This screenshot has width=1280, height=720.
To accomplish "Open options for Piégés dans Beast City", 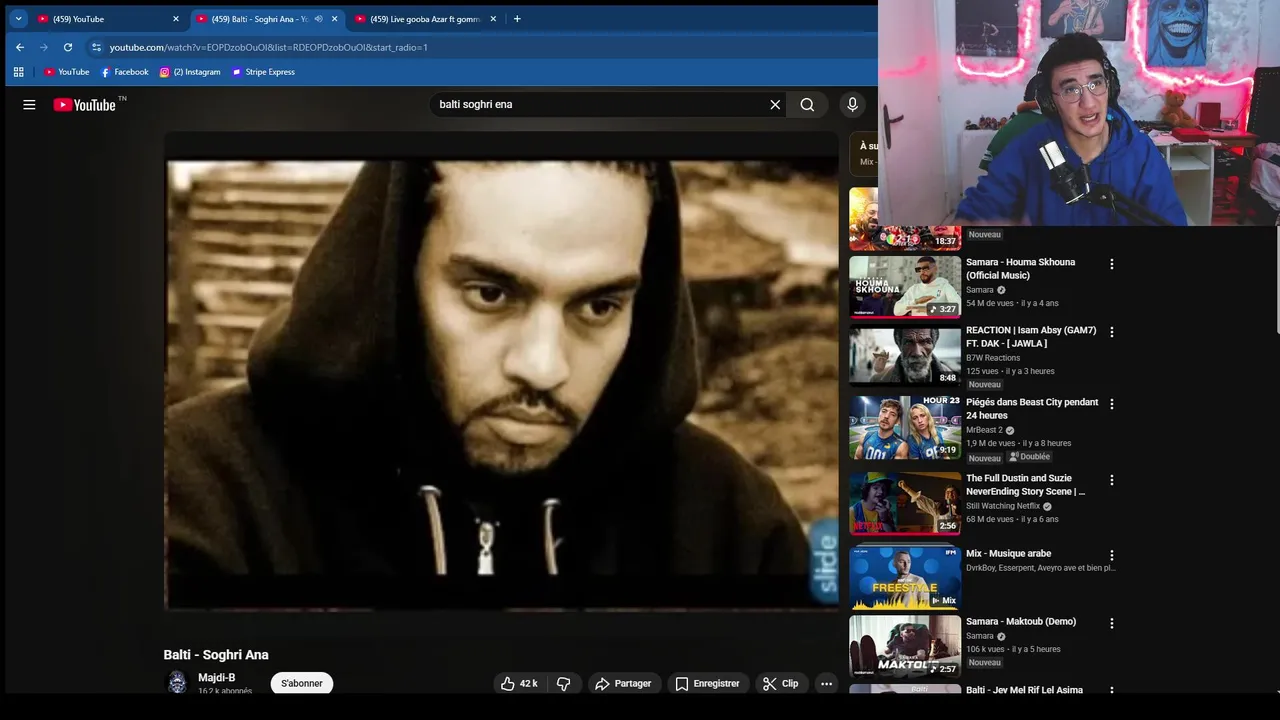I will tap(1111, 404).
